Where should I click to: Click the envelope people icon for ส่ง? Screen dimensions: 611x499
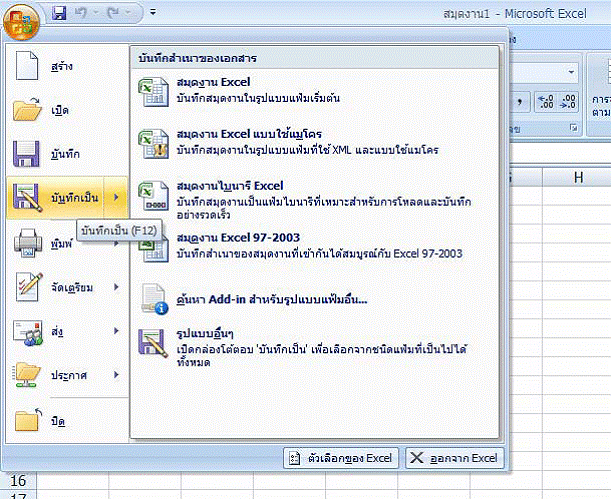pyautogui.click(x=27, y=332)
